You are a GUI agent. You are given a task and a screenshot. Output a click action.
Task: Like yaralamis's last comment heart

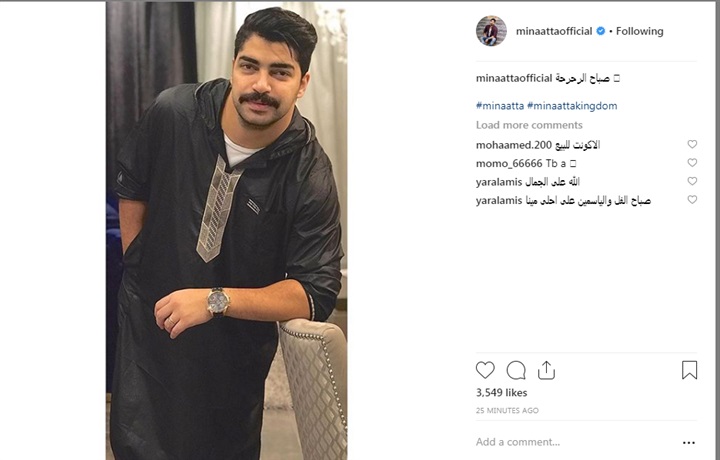(x=692, y=200)
